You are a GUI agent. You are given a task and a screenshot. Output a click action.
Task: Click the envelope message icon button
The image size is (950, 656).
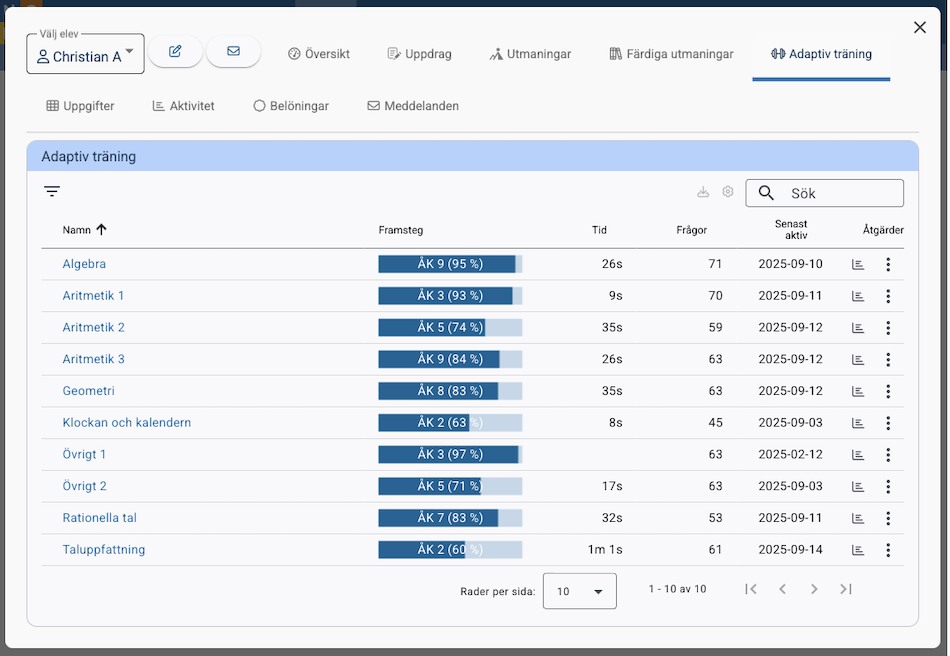click(x=233, y=52)
